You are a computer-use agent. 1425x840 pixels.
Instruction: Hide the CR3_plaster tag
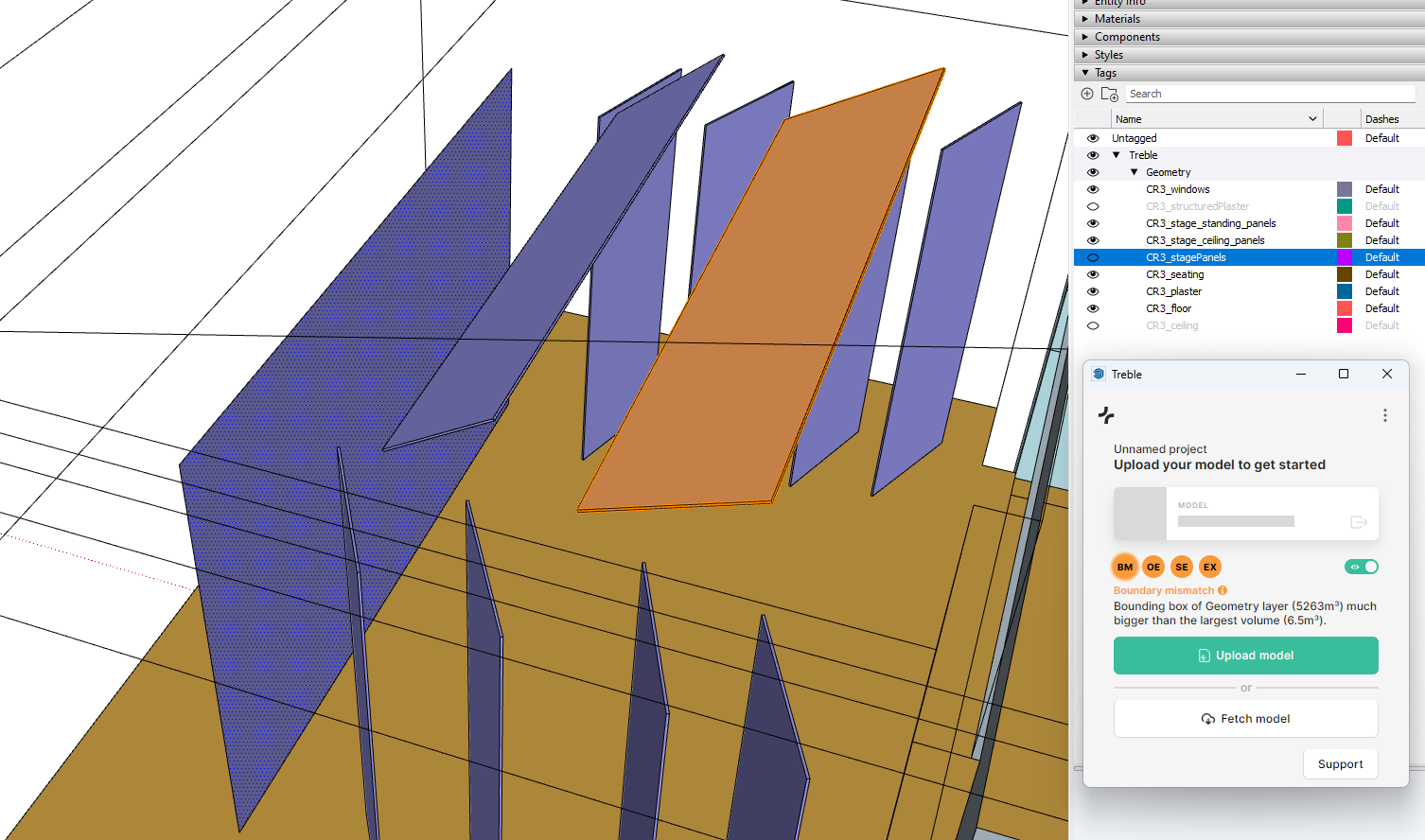1093,291
